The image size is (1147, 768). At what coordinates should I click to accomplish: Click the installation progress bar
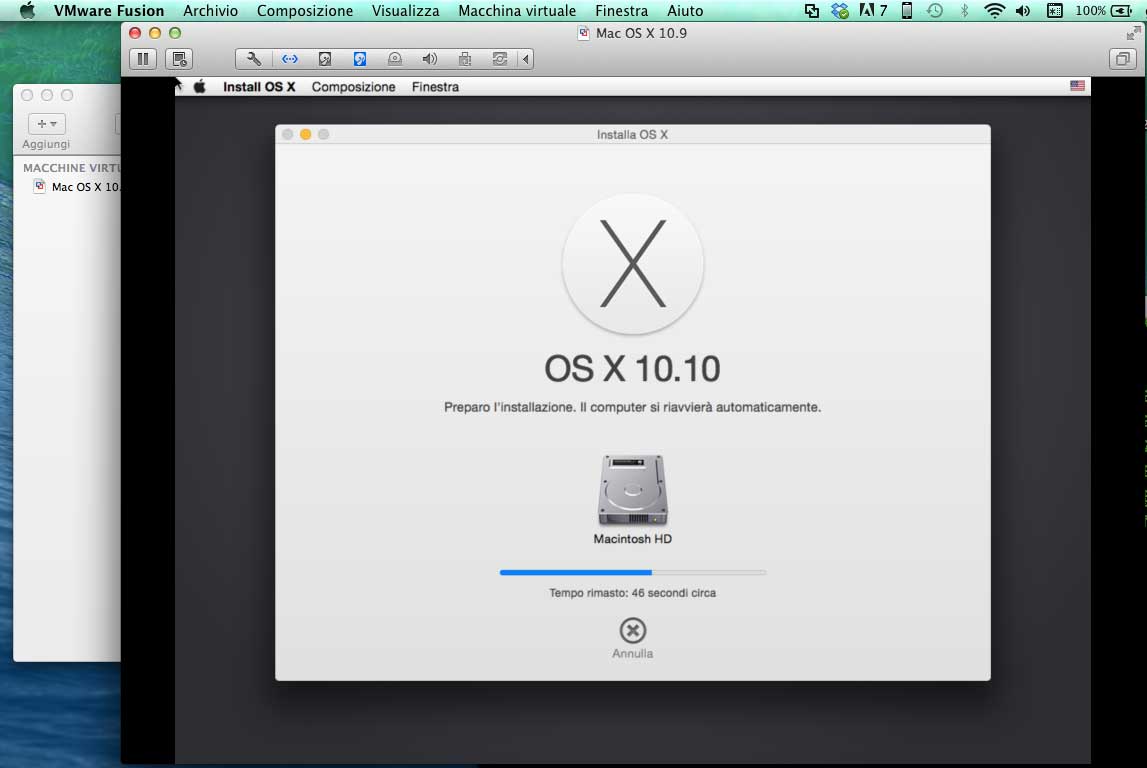[632, 572]
